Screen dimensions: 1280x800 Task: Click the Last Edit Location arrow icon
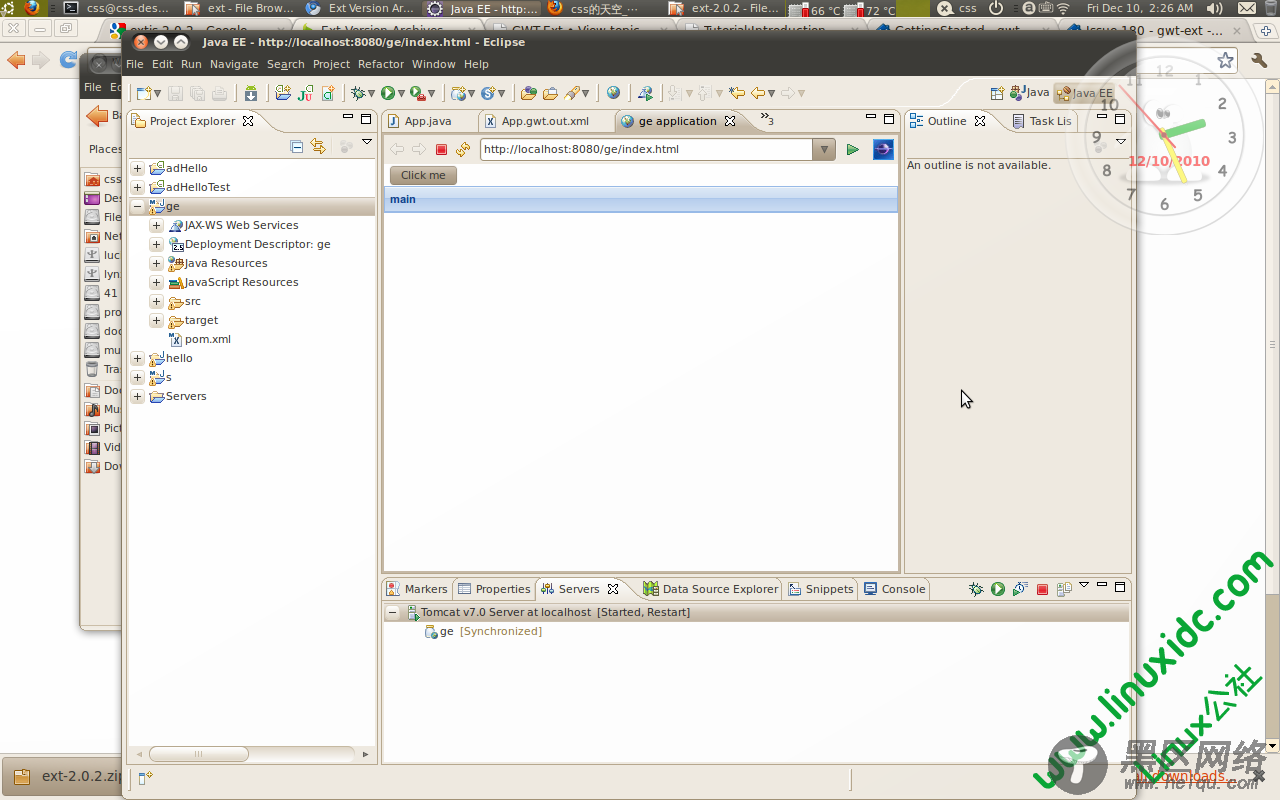pos(737,93)
